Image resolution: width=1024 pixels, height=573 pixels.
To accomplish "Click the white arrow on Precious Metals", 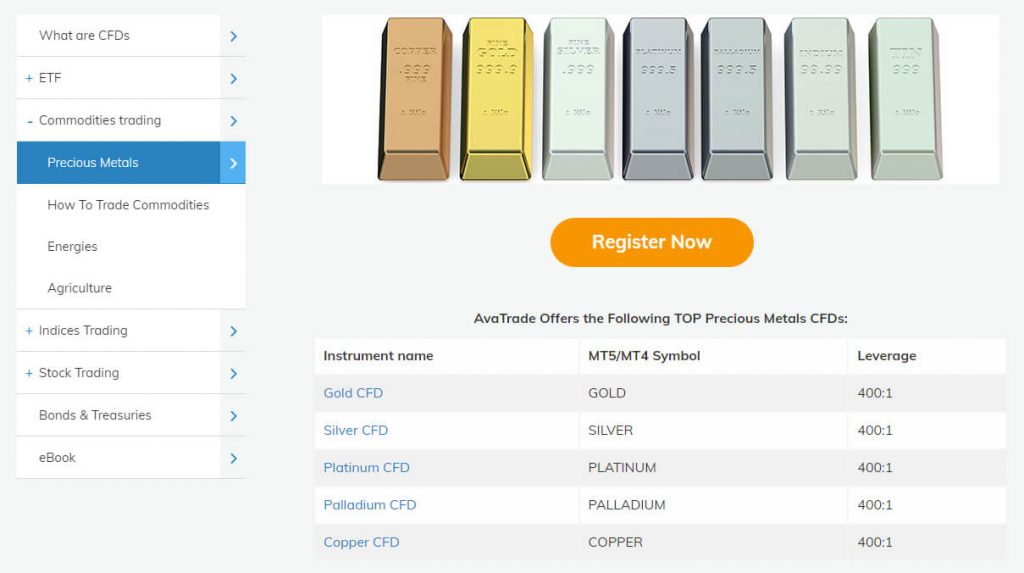I will (x=233, y=163).
